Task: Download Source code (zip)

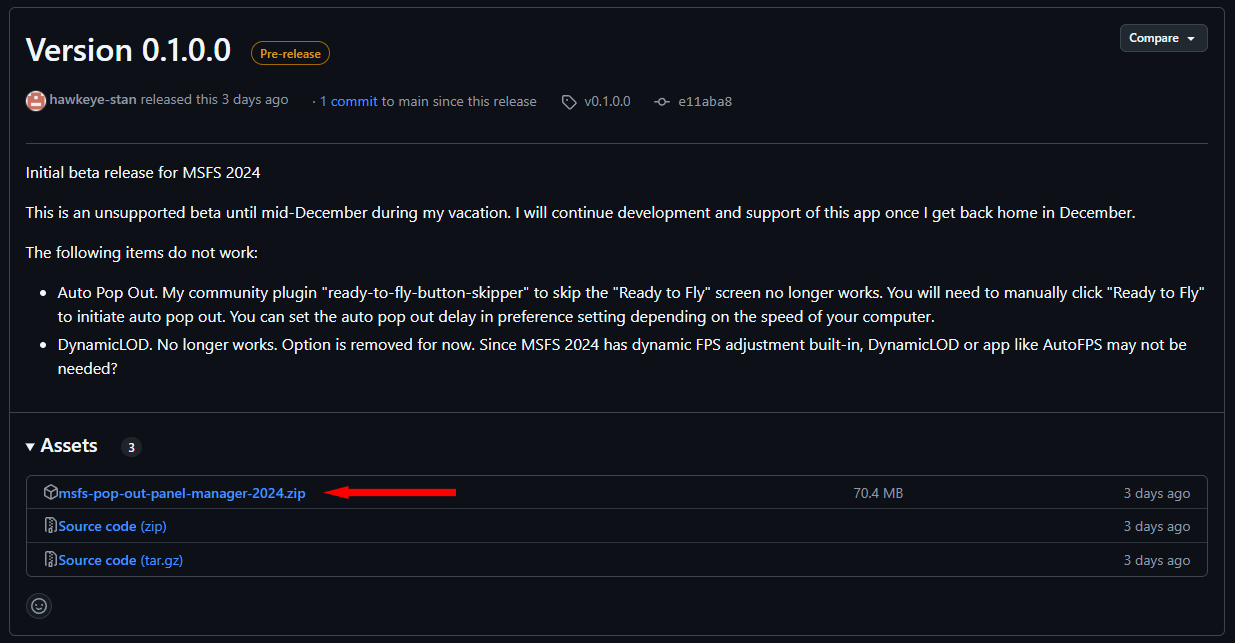Action: [112, 526]
